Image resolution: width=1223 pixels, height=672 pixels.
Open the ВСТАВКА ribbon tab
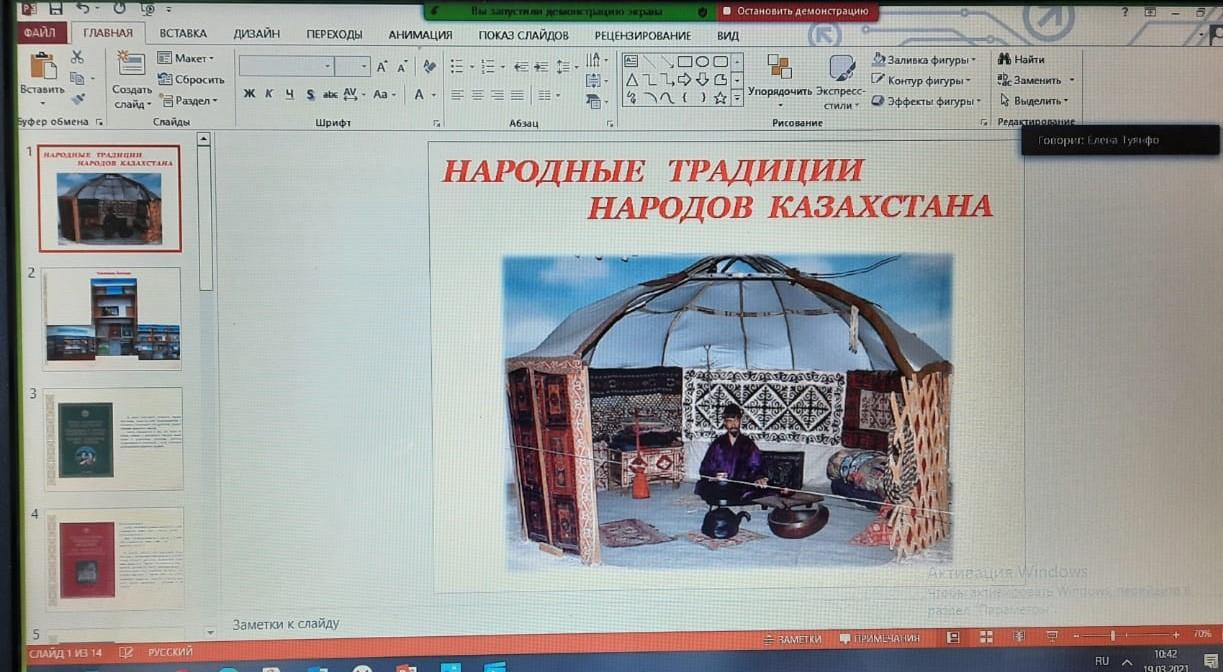point(183,34)
